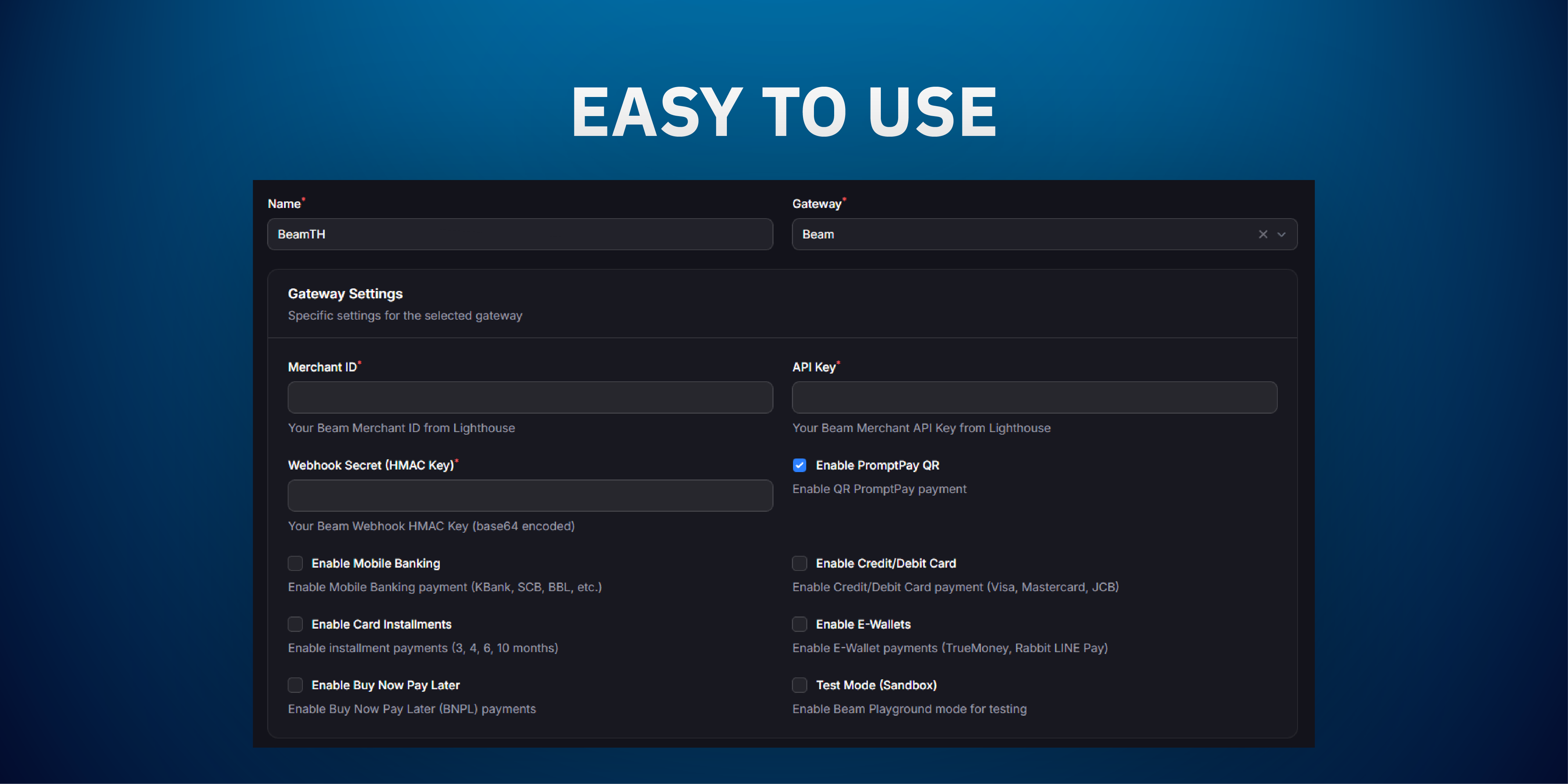The image size is (1568, 784).
Task: Click the Gateway Settings section heading
Action: click(x=345, y=294)
